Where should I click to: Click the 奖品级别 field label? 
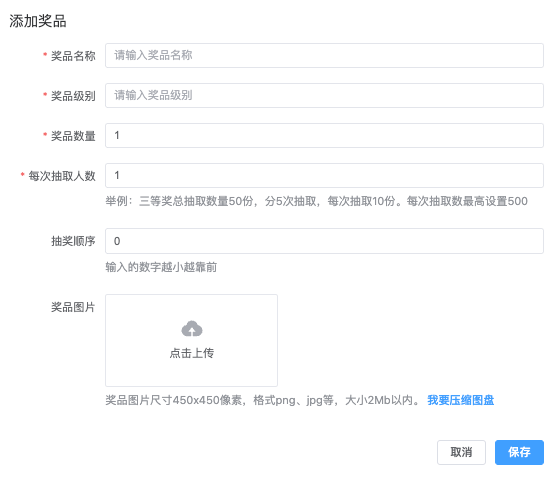coord(73,96)
